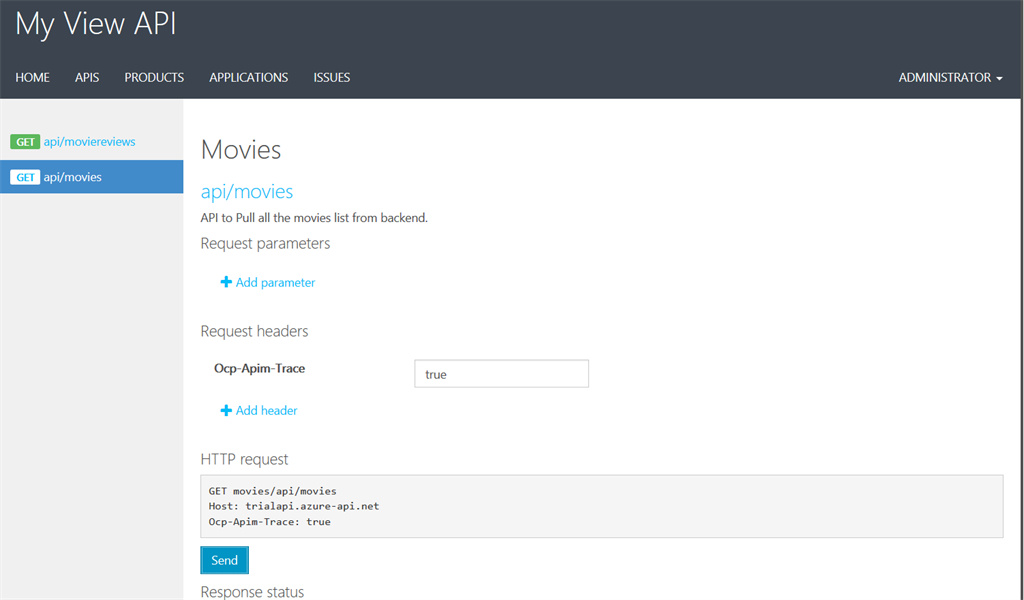Click the Add parameter link
Viewport: 1024px width, 600px height.
click(275, 283)
